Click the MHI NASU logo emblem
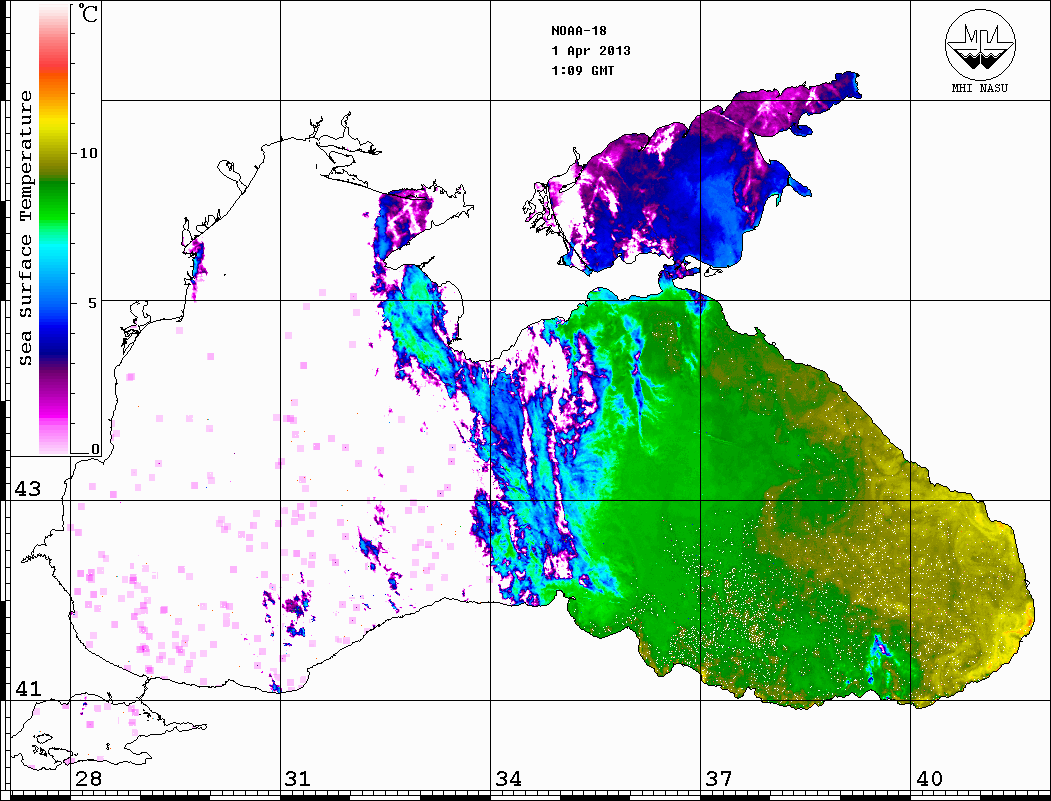This screenshot has width=1051, height=801. click(980, 44)
